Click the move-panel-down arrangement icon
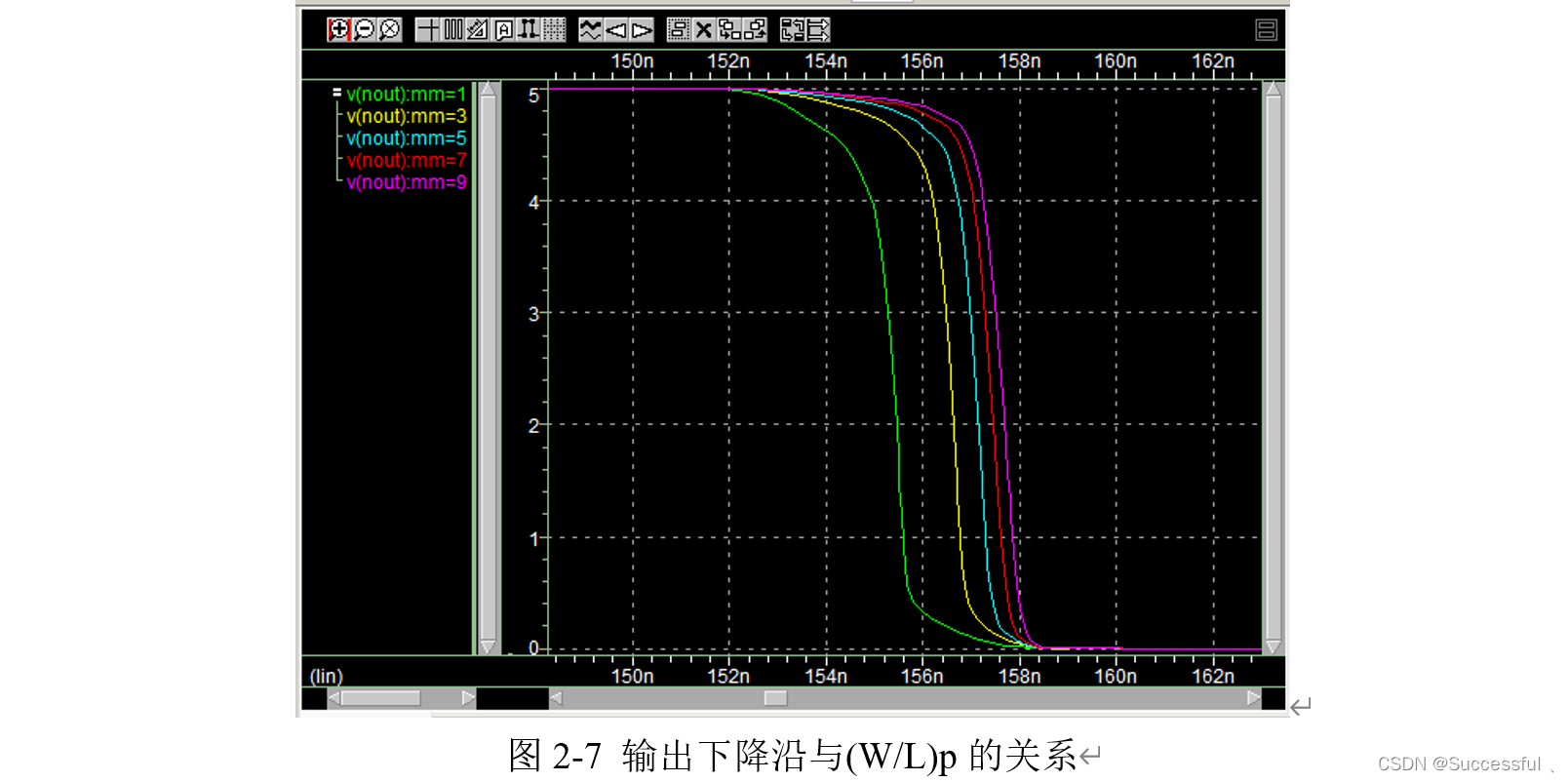The height and width of the screenshot is (782, 1568). click(x=729, y=30)
